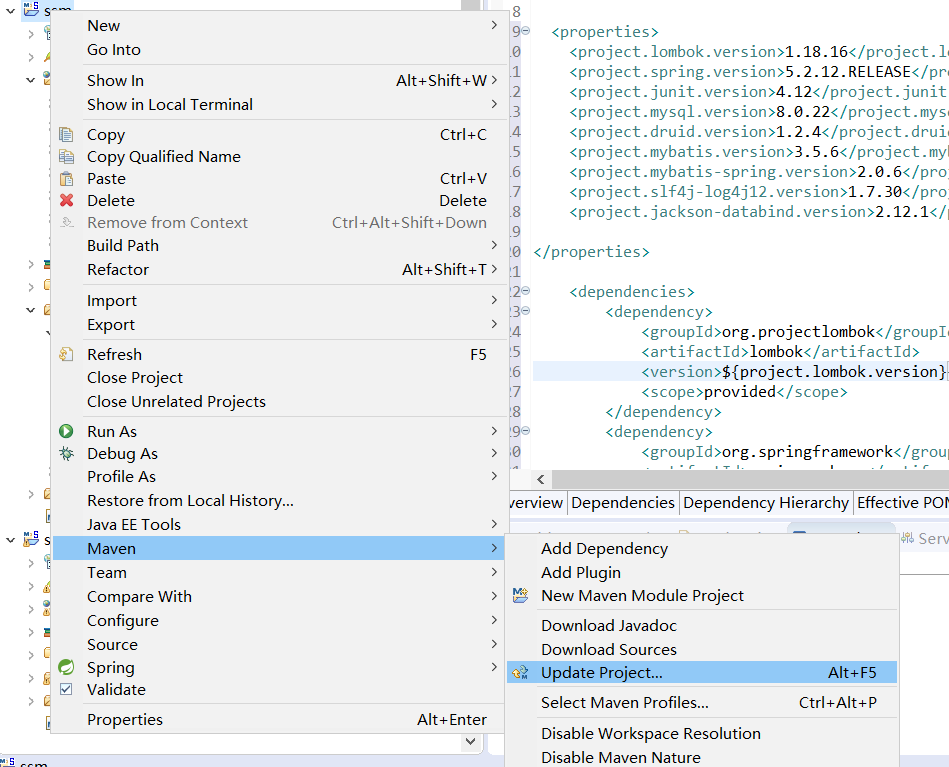949x767 pixels.
Task: Select Download Javadoc
Action: 702,625
